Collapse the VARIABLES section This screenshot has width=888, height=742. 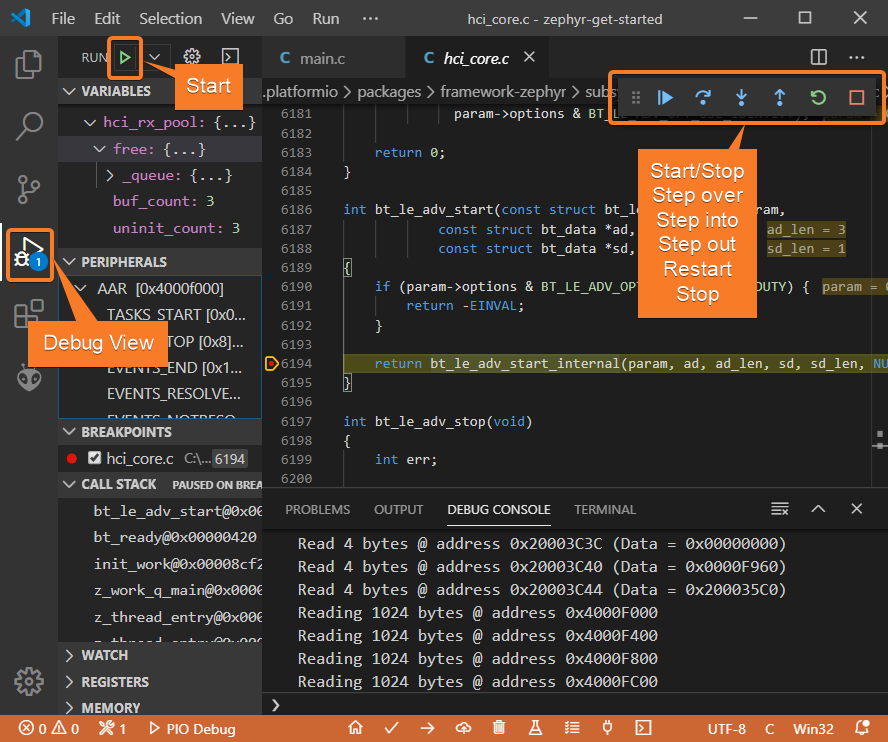(x=69, y=91)
